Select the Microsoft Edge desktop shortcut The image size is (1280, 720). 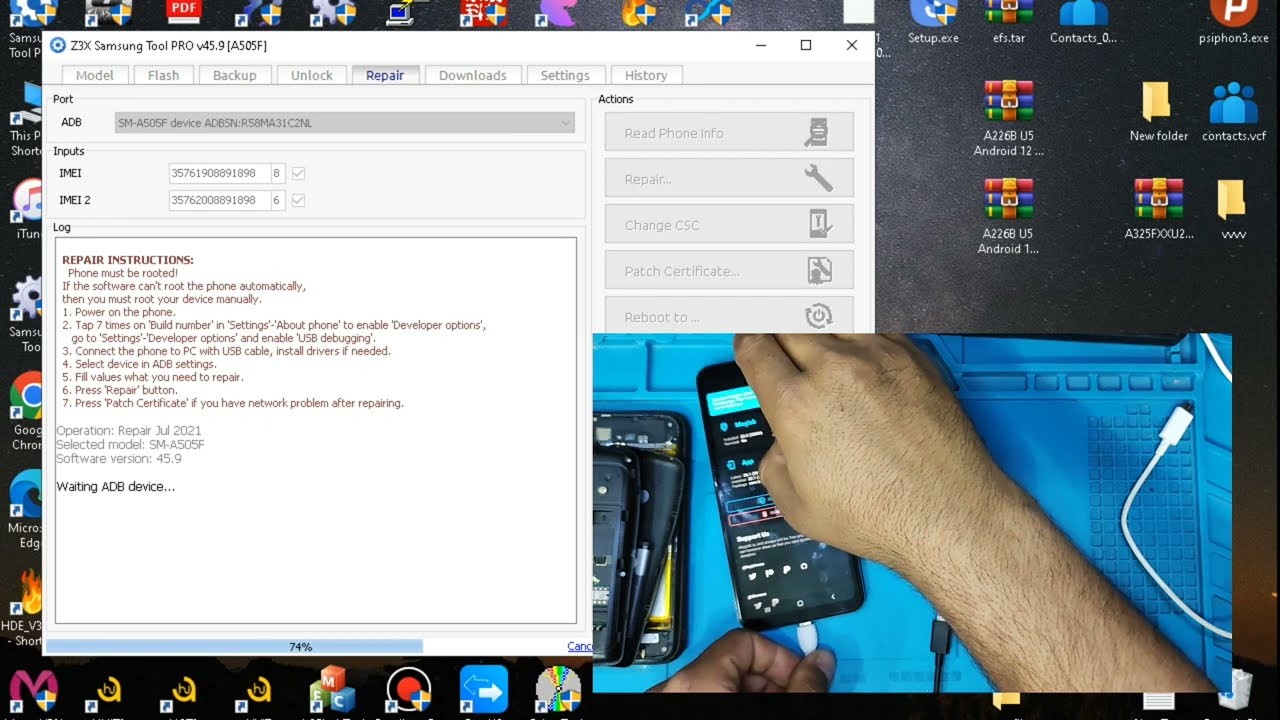click(x=25, y=509)
